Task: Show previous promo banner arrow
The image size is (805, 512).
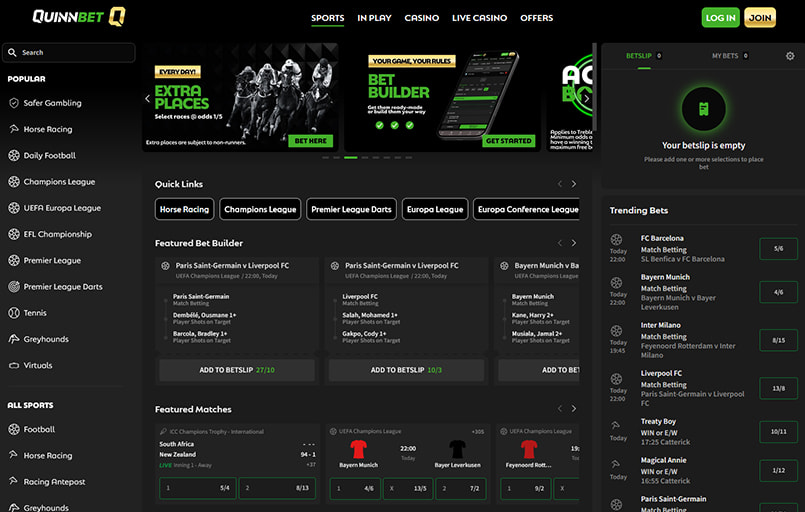Action: click(148, 98)
